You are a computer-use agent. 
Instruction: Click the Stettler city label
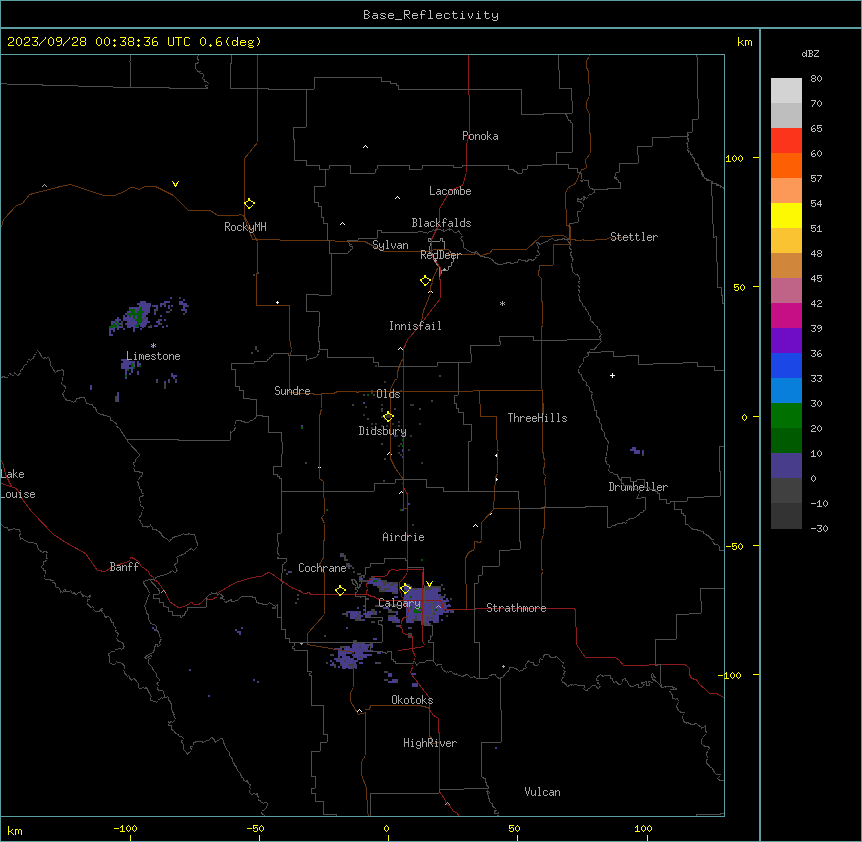634,237
